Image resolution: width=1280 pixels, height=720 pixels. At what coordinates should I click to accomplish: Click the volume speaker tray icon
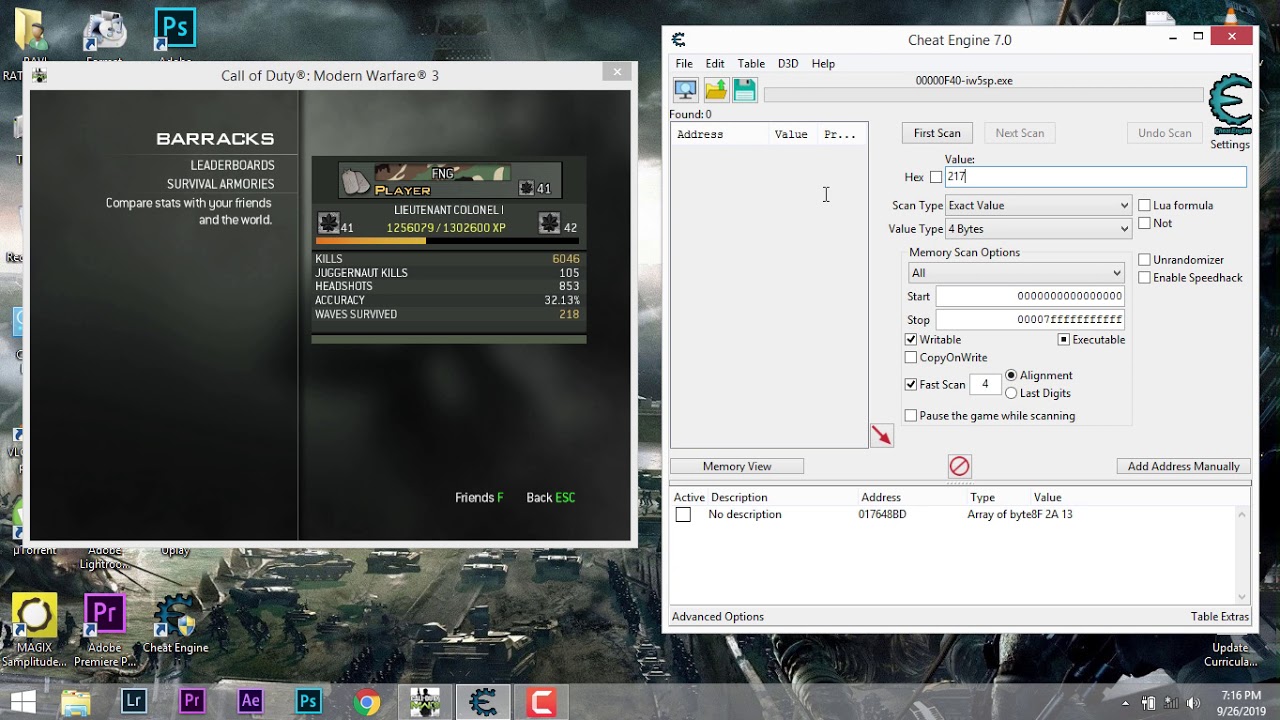pyautogui.click(x=1192, y=703)
